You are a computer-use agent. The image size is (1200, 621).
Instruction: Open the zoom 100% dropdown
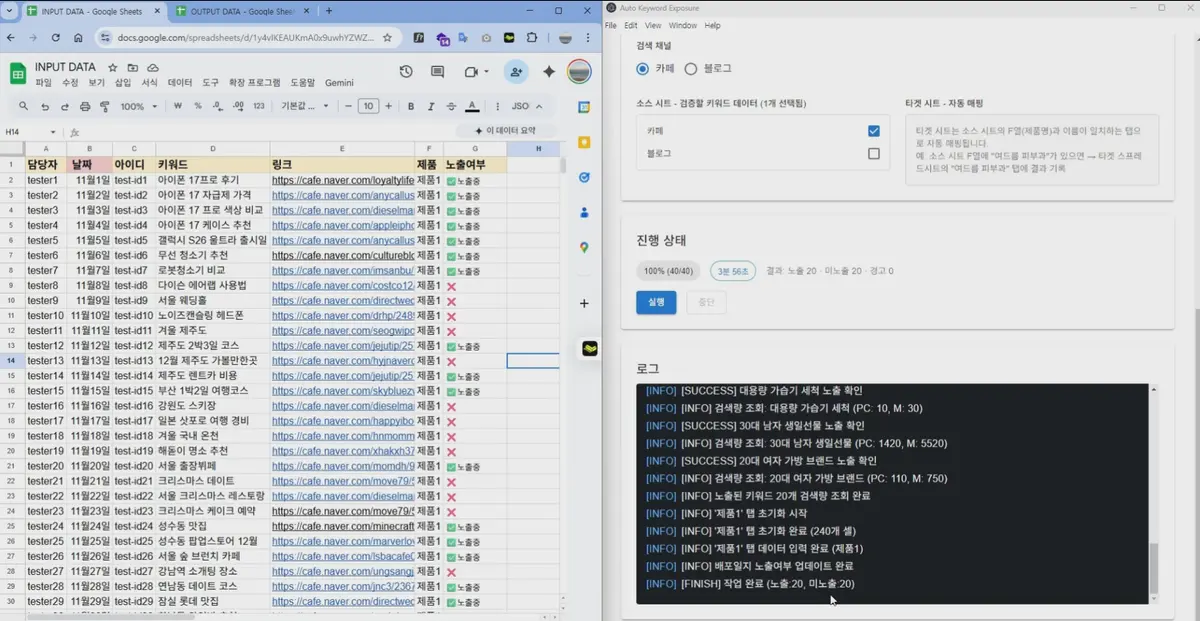pyautogui.click(x=138, y=106)
